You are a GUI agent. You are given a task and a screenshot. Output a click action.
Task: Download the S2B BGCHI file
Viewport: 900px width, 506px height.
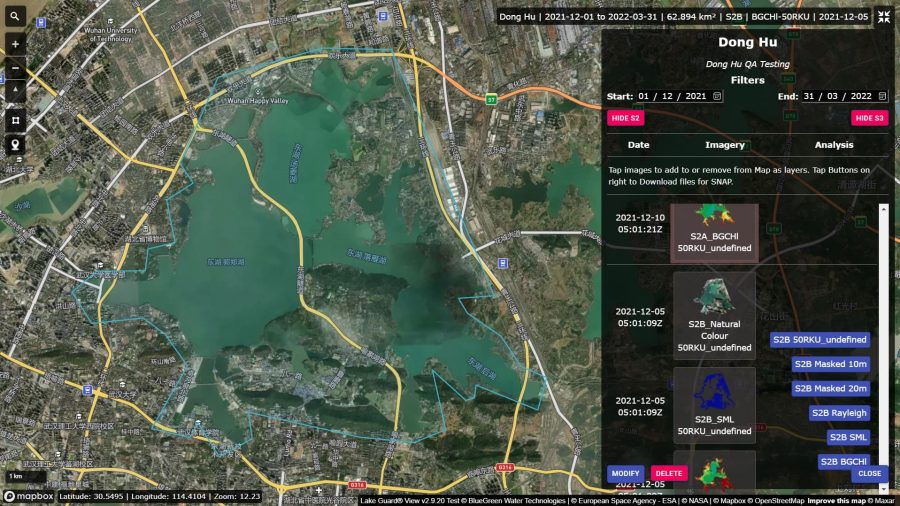coord(844,461)
